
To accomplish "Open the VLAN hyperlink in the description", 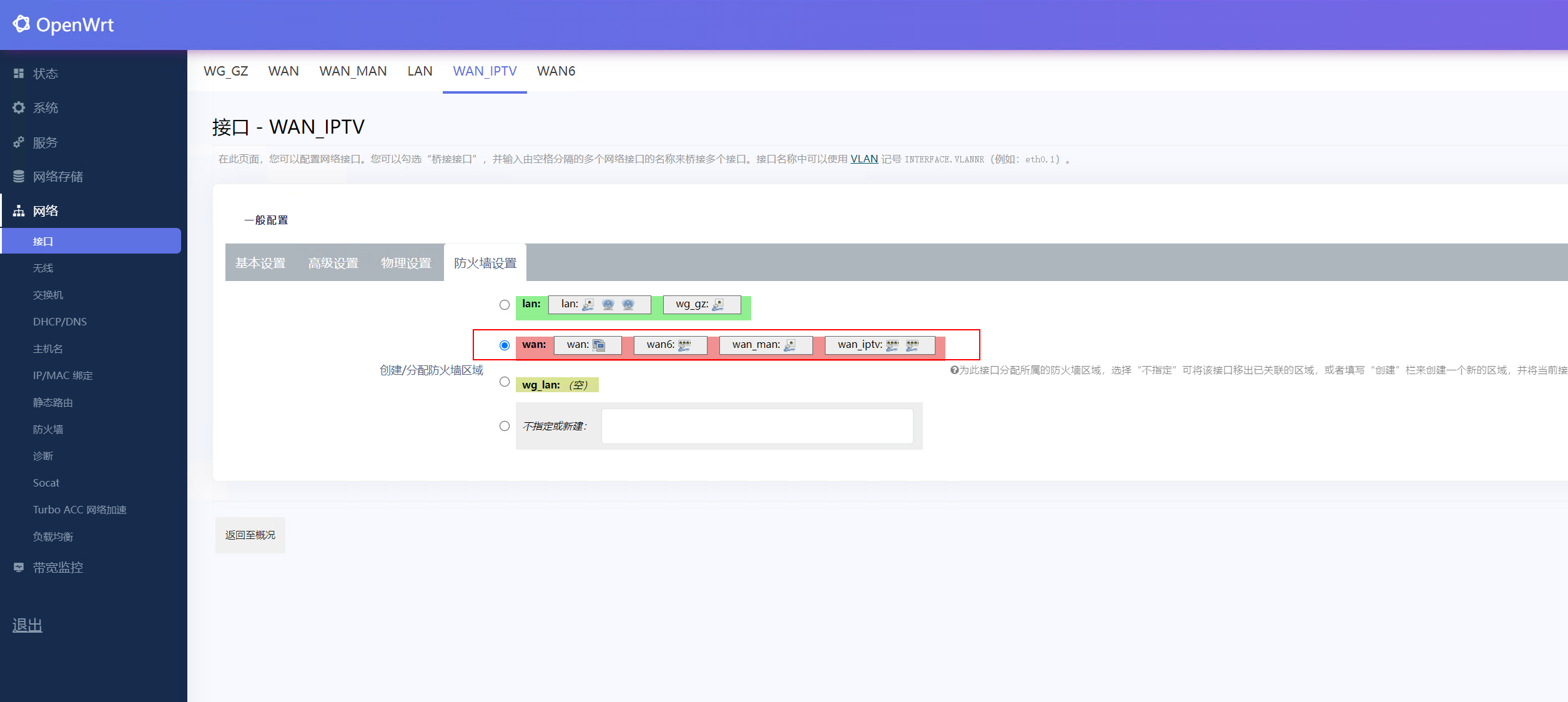I will (864, 159).
